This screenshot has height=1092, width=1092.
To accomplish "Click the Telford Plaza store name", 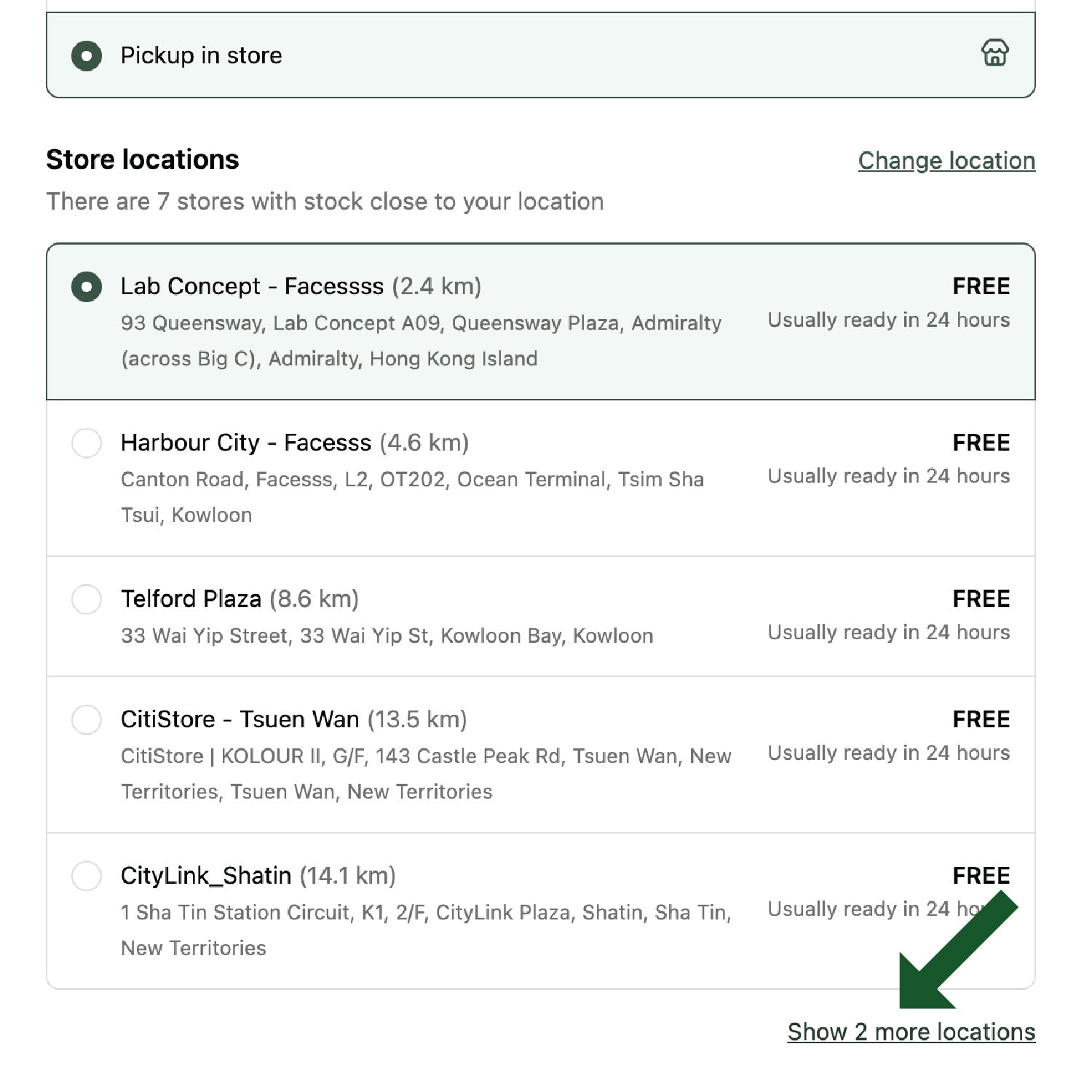I will (191, 599).
